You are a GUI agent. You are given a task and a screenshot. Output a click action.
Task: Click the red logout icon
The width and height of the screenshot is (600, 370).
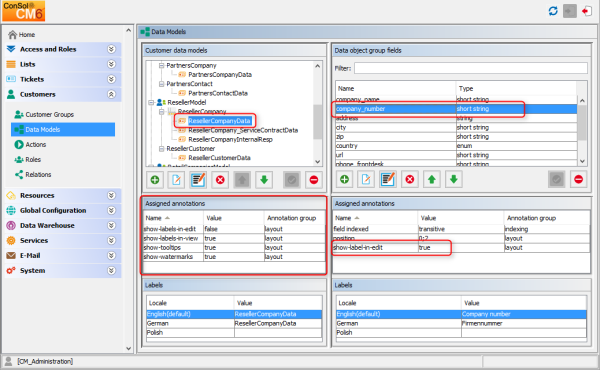586,11
